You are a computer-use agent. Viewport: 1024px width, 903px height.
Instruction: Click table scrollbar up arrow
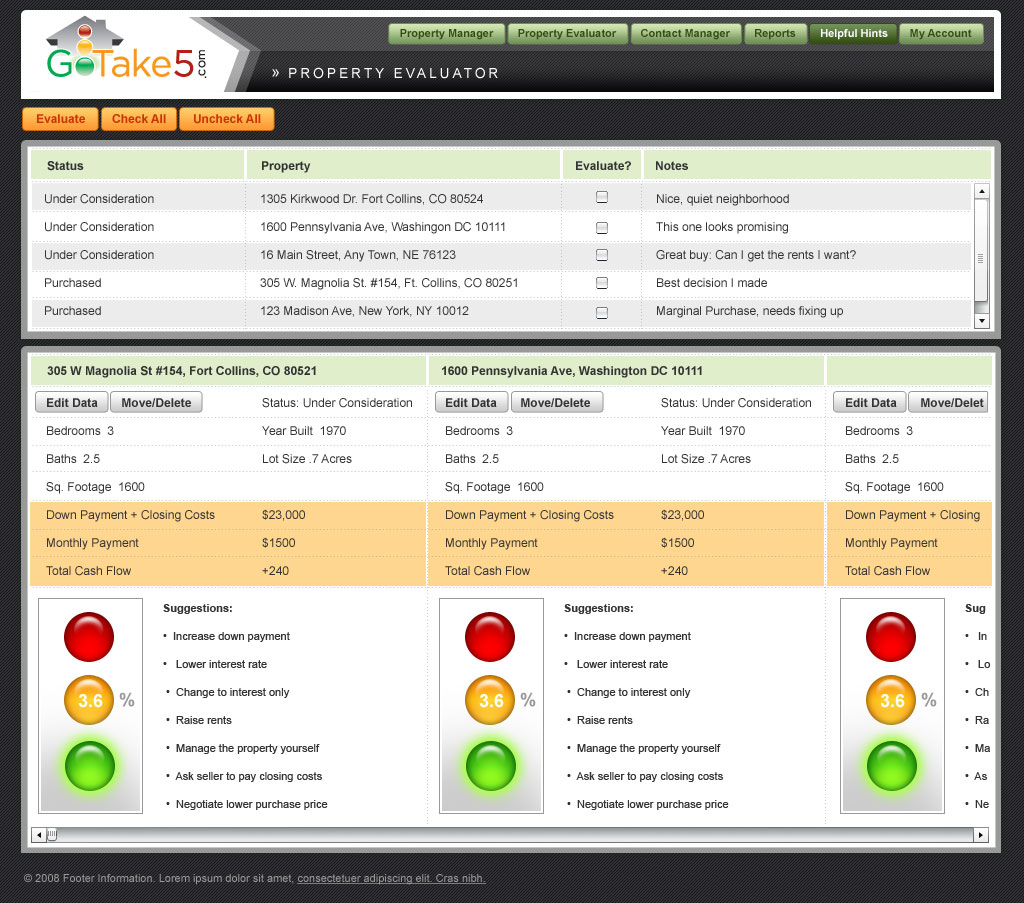[x=981, y=191]
